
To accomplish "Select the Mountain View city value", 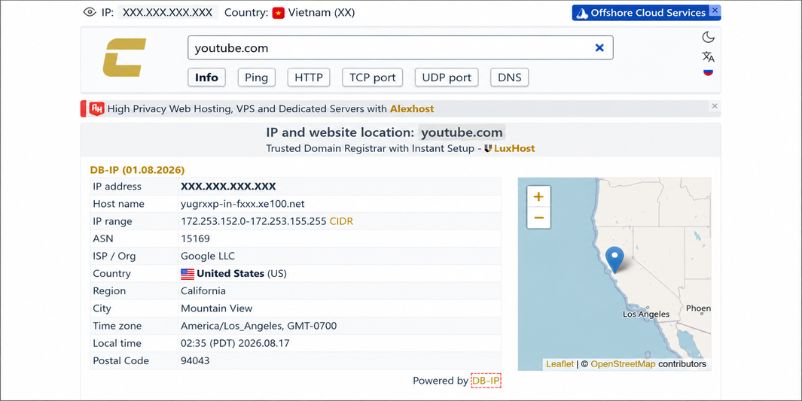I will click(x=216, y=308).
